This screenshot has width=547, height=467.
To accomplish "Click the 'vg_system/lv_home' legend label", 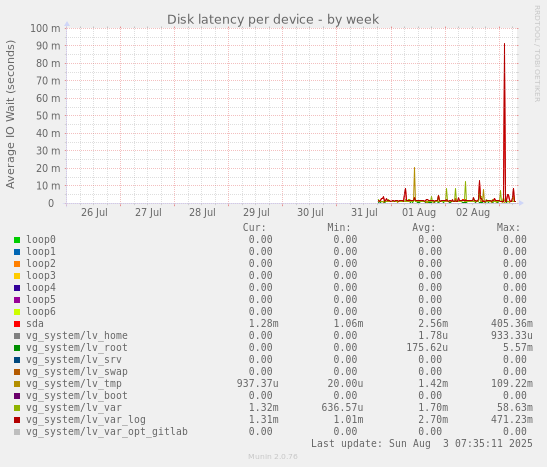I will tap(77, 336).
